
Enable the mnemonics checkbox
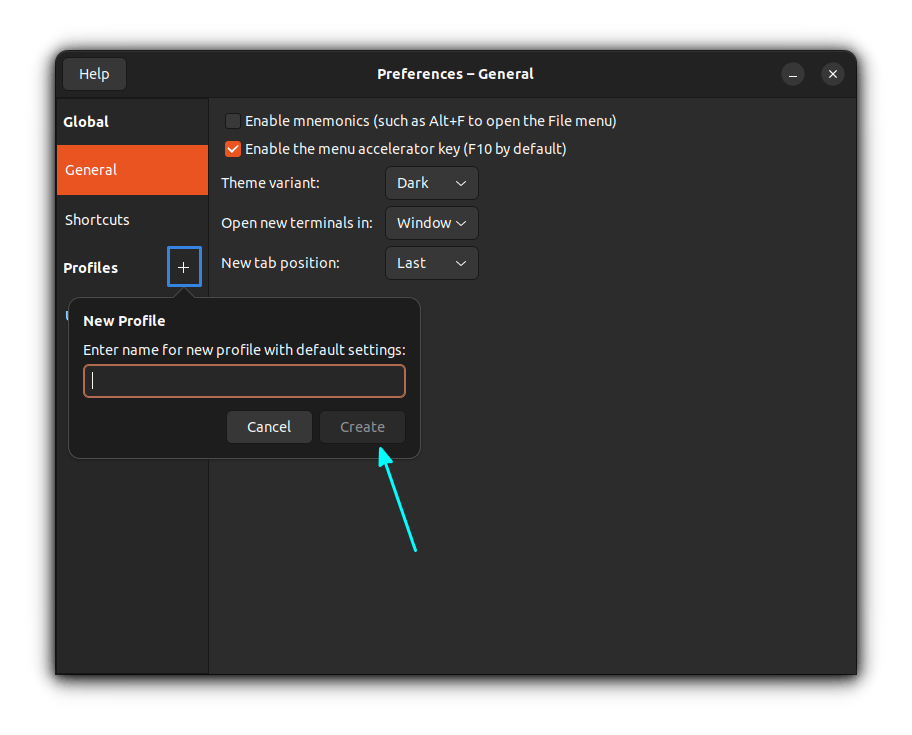click(233, 121)
